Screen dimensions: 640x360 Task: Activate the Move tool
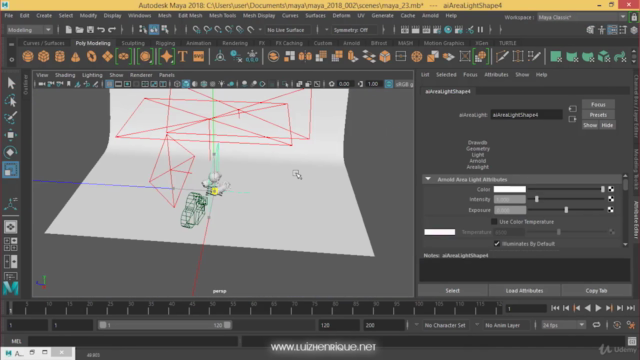[11, 135]
